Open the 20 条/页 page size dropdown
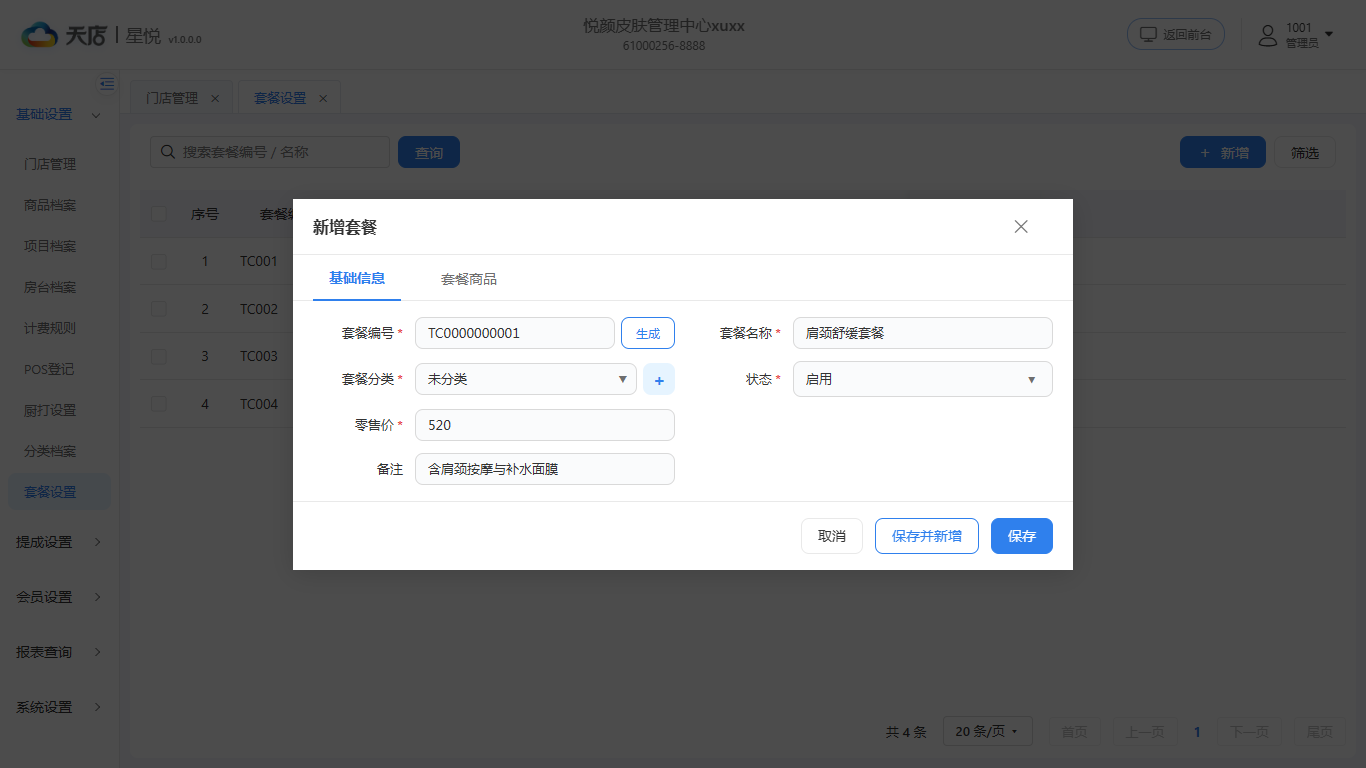The width and height of the screenshot is (1366, 768). [x=988, y=732]
